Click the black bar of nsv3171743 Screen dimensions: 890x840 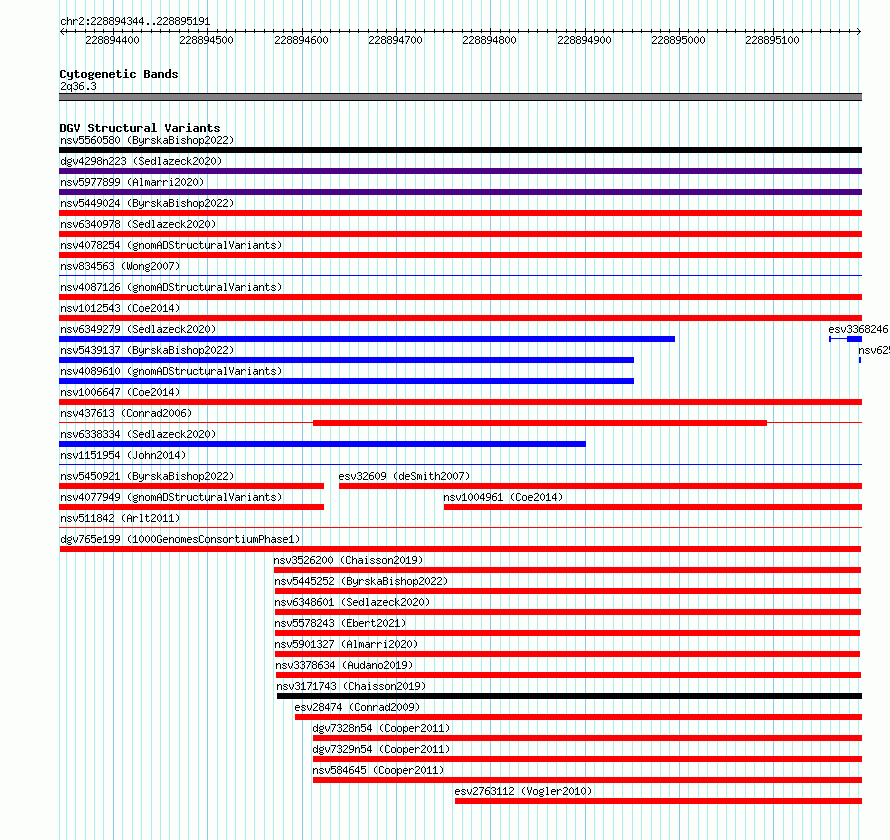[x=569, y=696]
